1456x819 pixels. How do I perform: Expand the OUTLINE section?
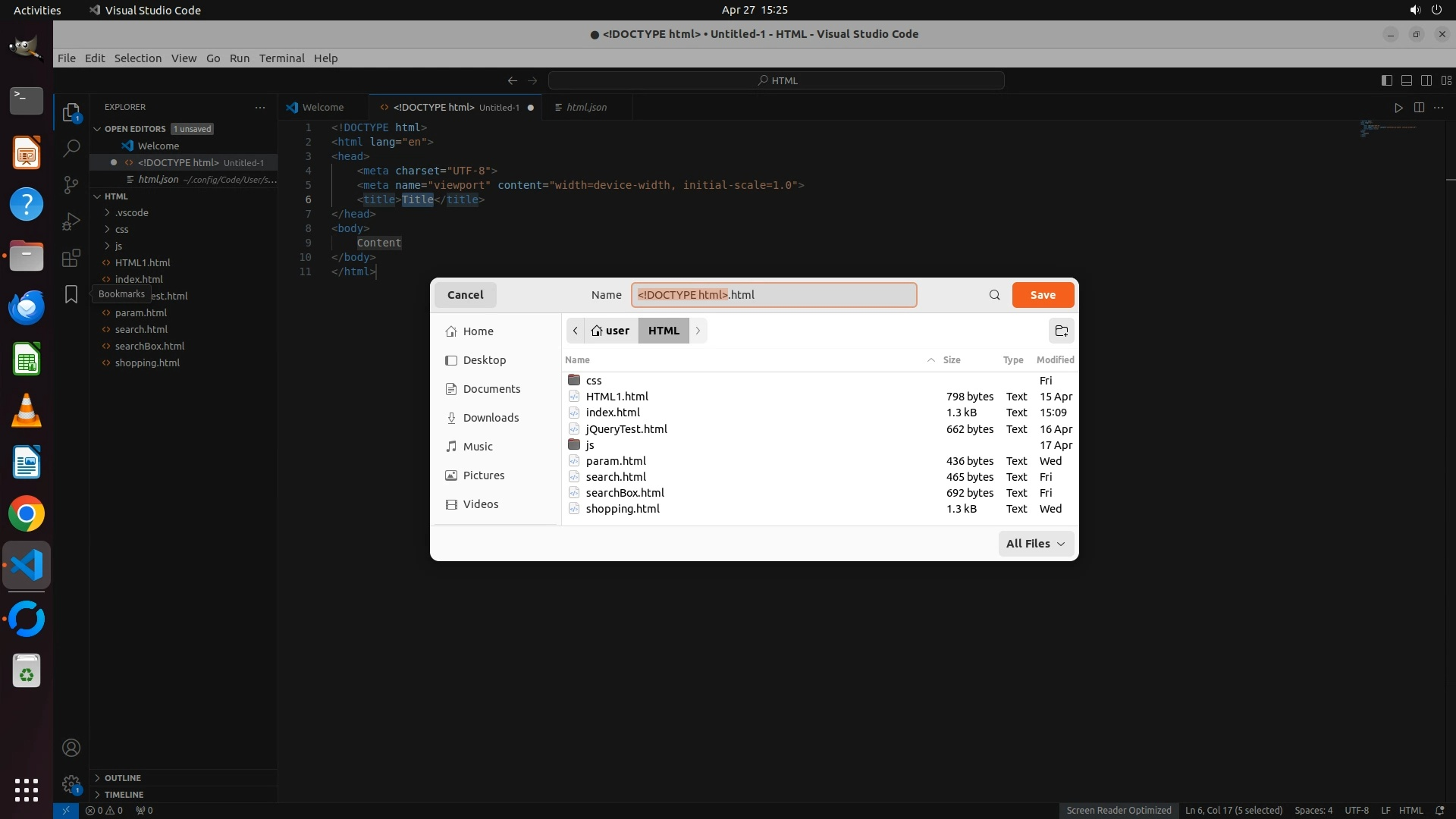click(123, 778)
